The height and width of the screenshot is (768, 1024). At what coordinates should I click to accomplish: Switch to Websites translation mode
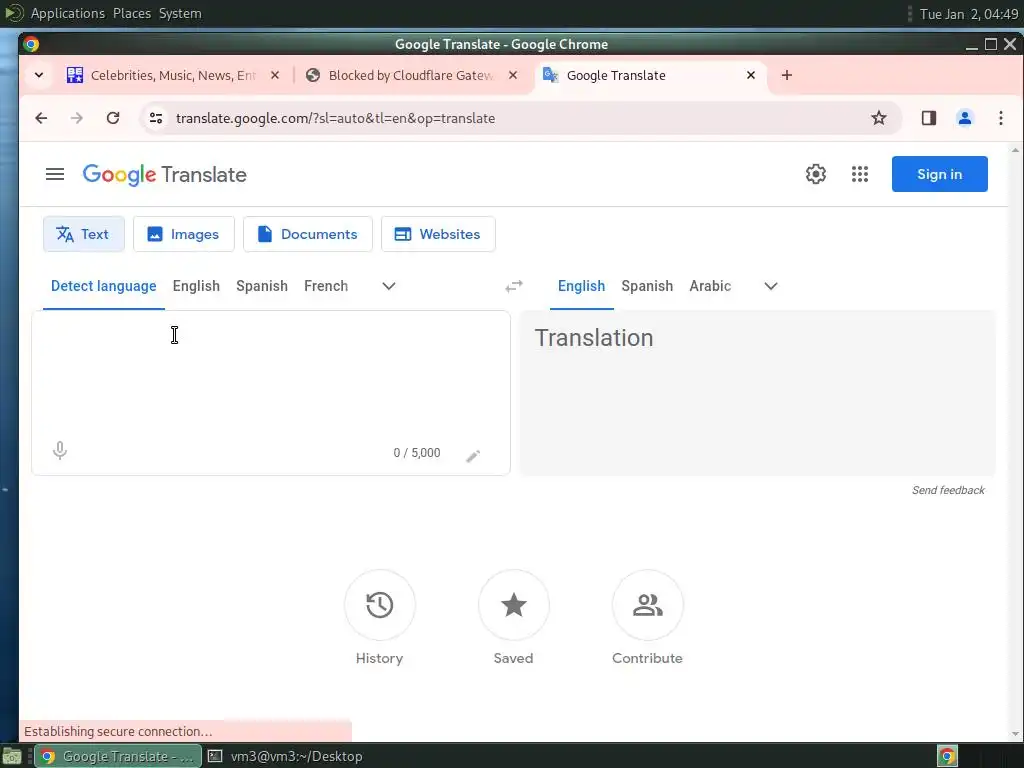438,234
